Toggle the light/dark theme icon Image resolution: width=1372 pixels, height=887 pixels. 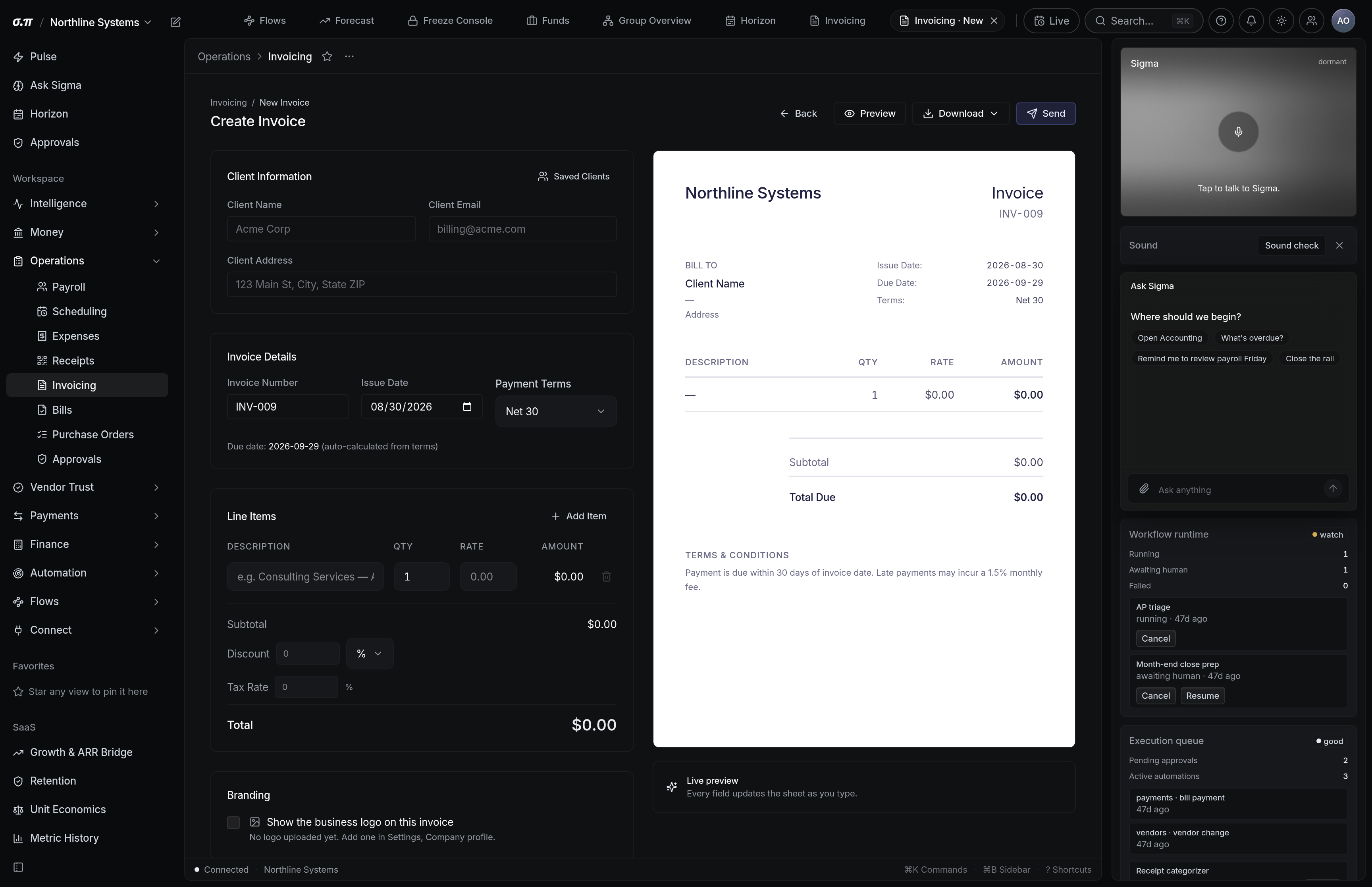click(1281, 21)
